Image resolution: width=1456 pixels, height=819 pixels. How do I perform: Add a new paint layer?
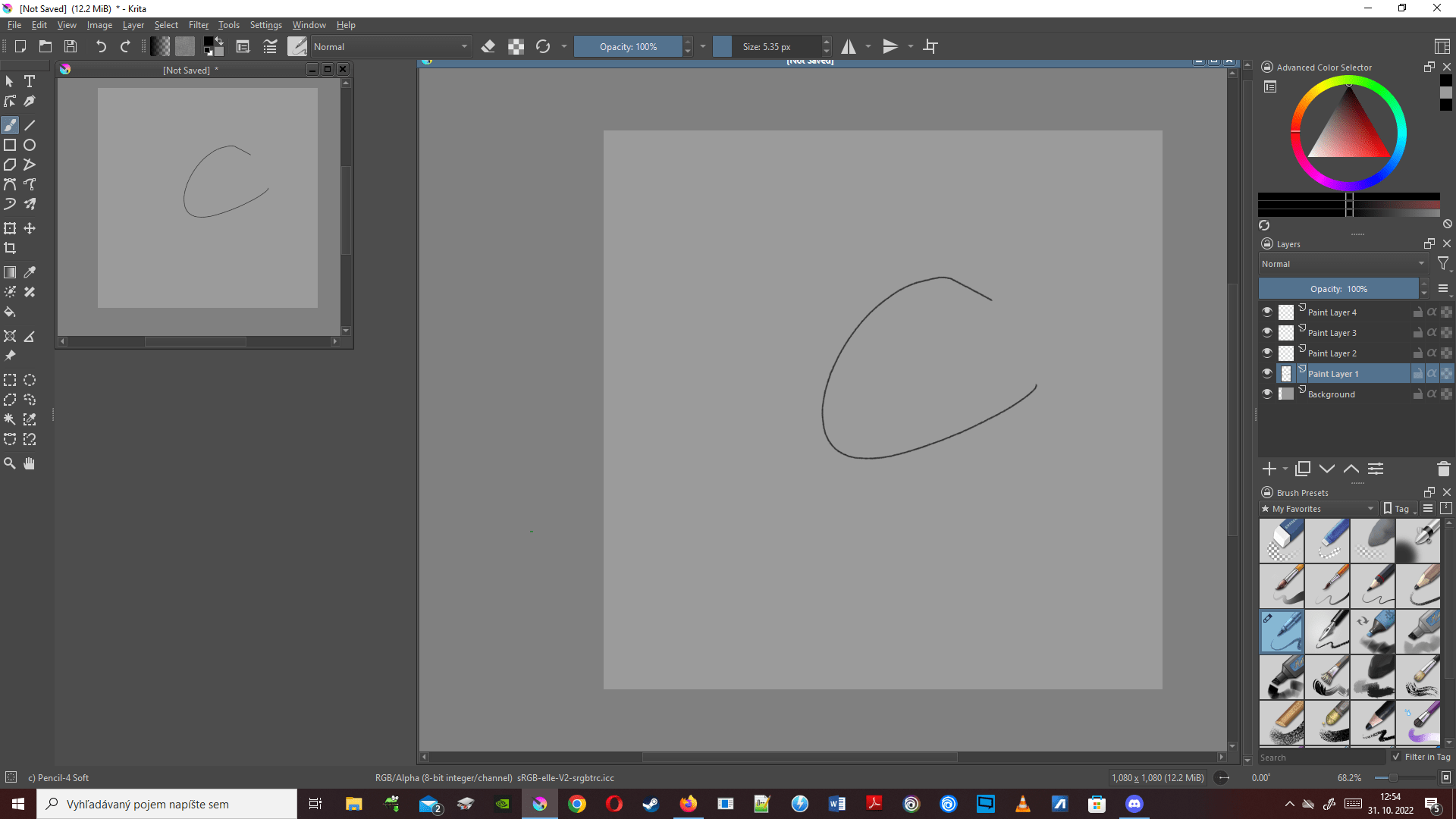[x=1269, y=469]
